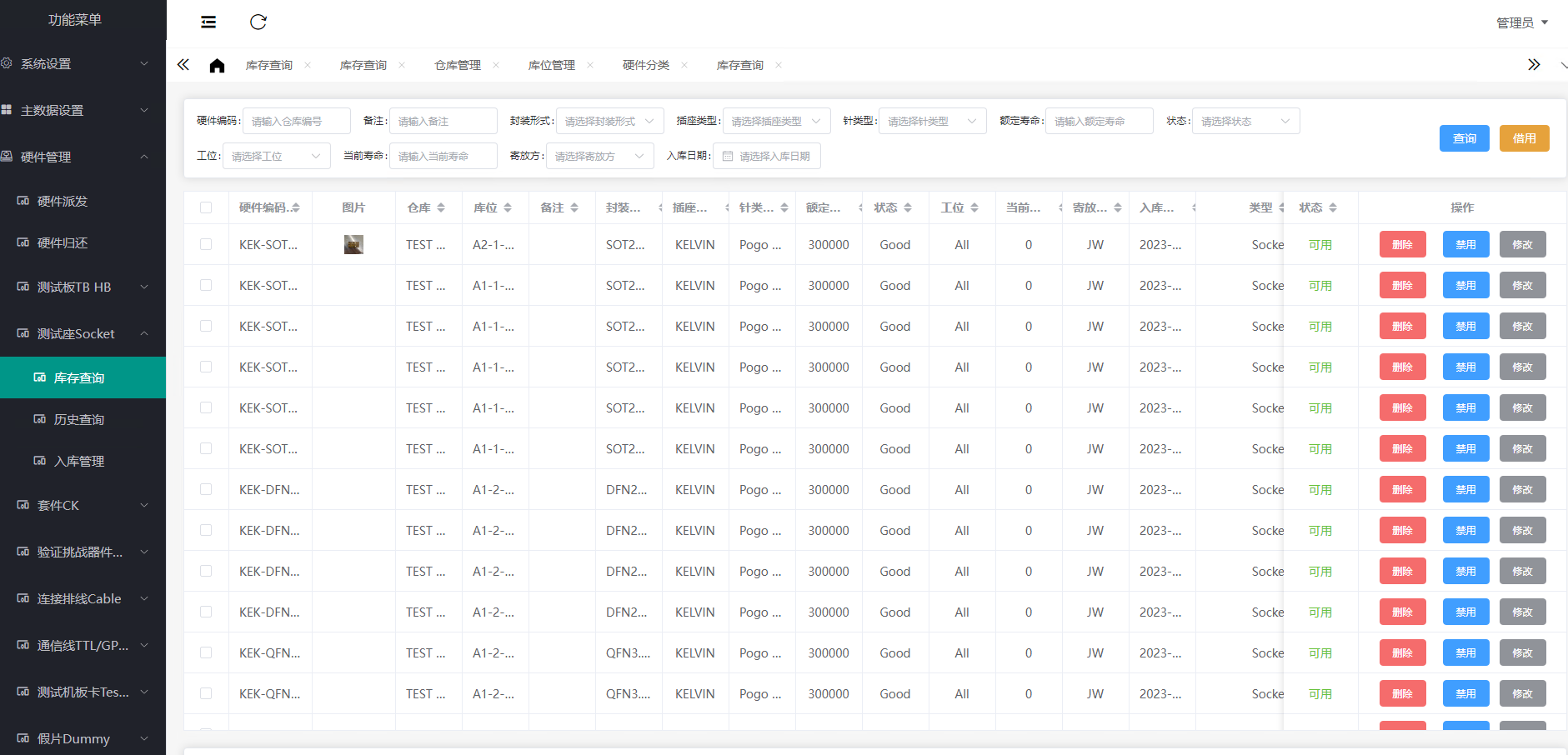Click the orange 借用 button

pos(1524,138)
